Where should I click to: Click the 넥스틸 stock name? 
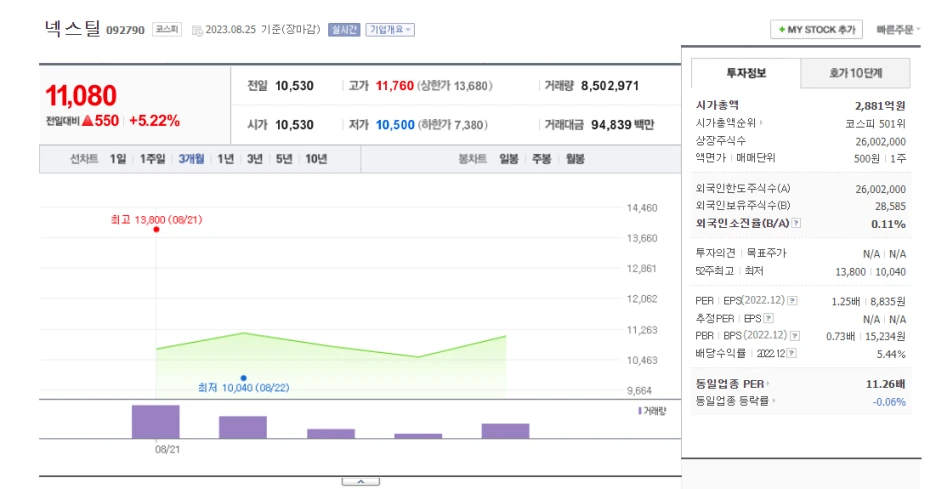(x=72, y=28)
